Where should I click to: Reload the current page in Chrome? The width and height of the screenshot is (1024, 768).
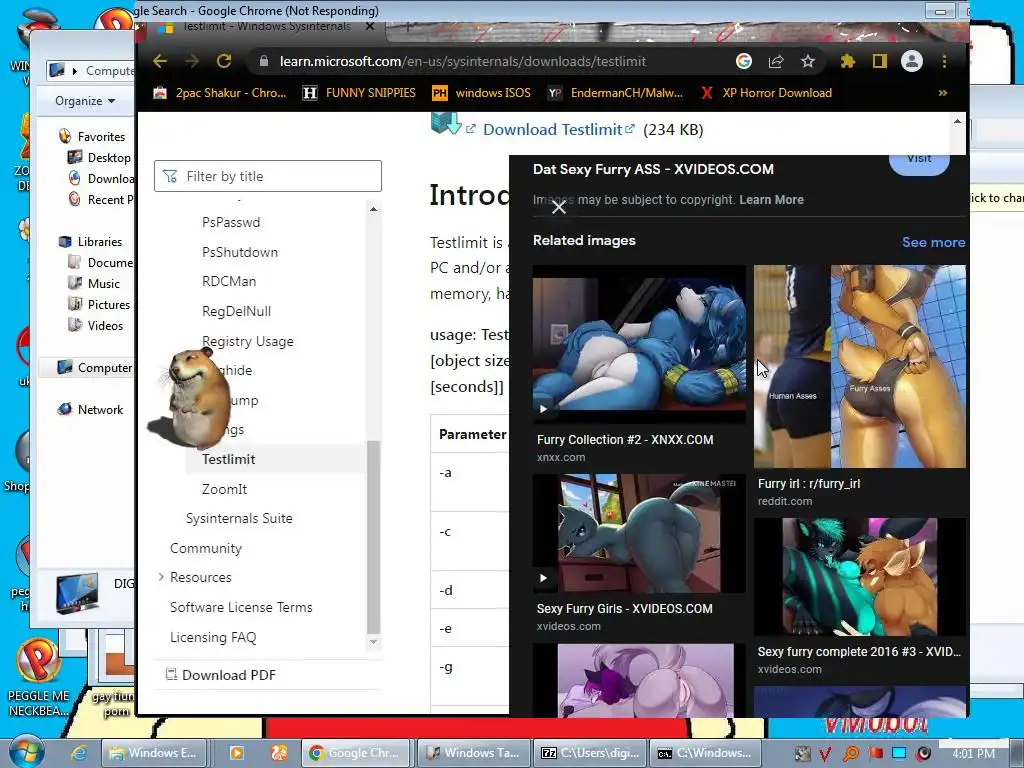[224, 61]
